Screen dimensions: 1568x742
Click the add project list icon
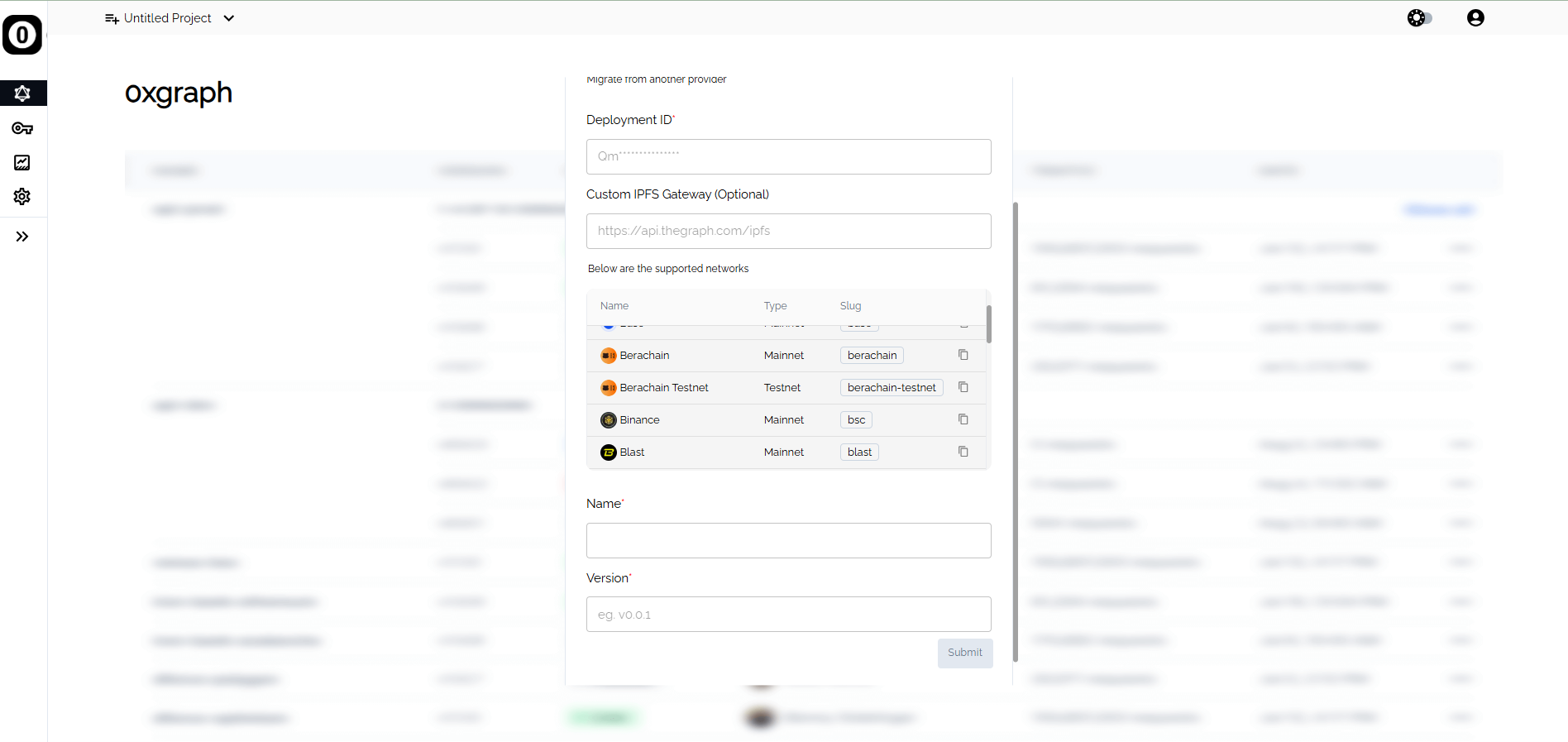112,19
